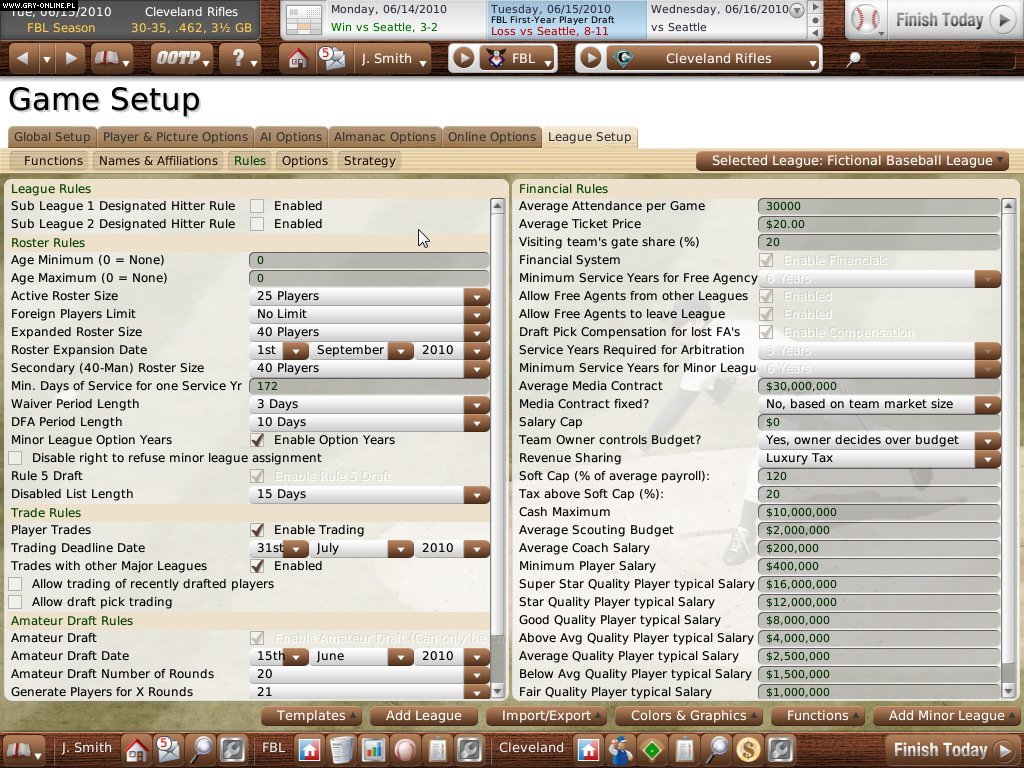This screenshot has height=768, width=1024.
Task: Open the search magnifier in the top toolbar
Action: coord(853,59)
